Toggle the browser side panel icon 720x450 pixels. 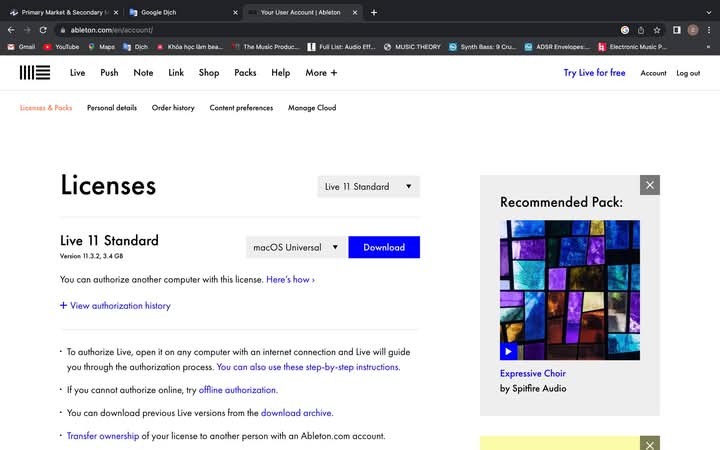[x=676, y=30]
